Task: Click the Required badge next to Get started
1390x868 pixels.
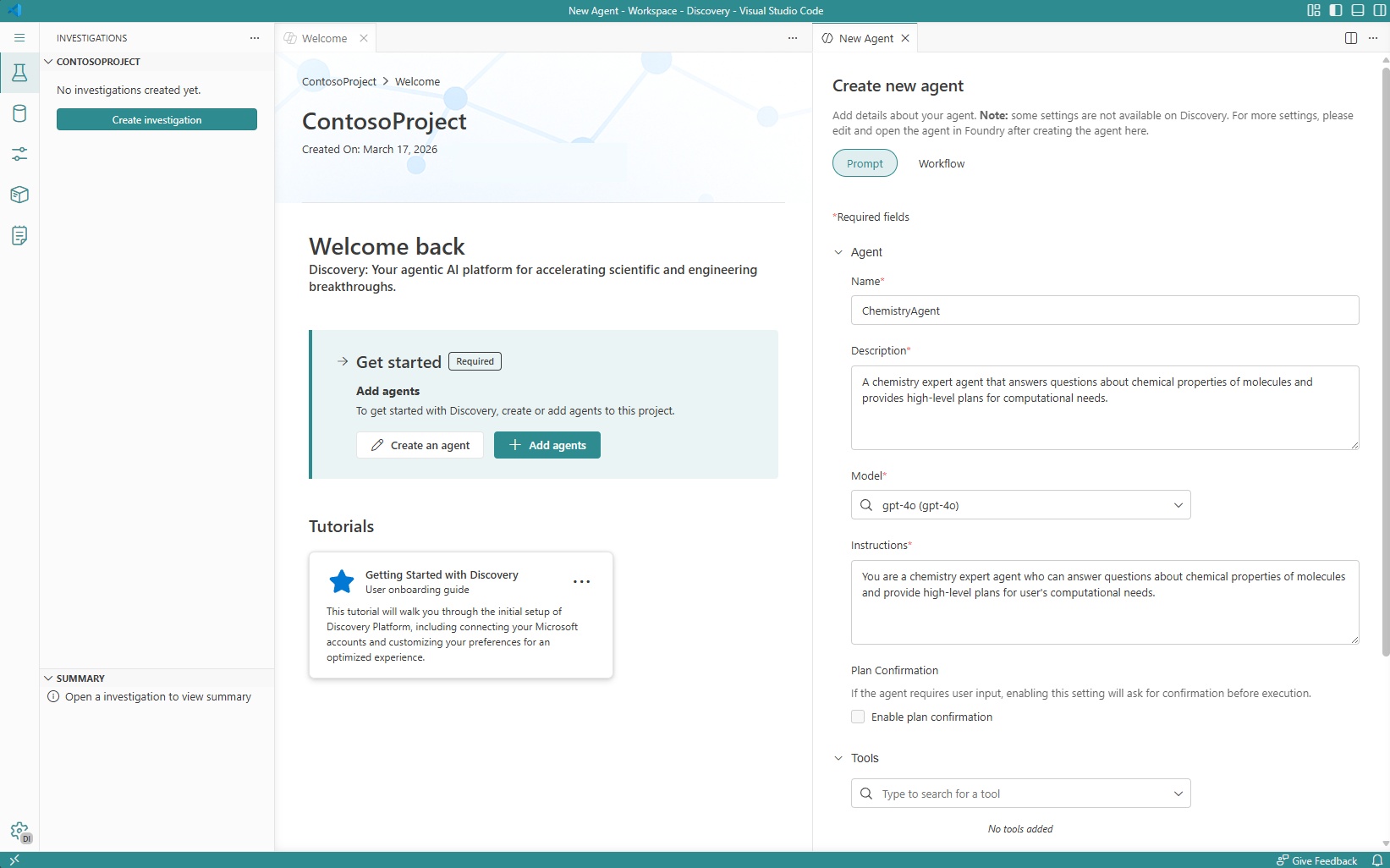Action: tap(475, 361)
